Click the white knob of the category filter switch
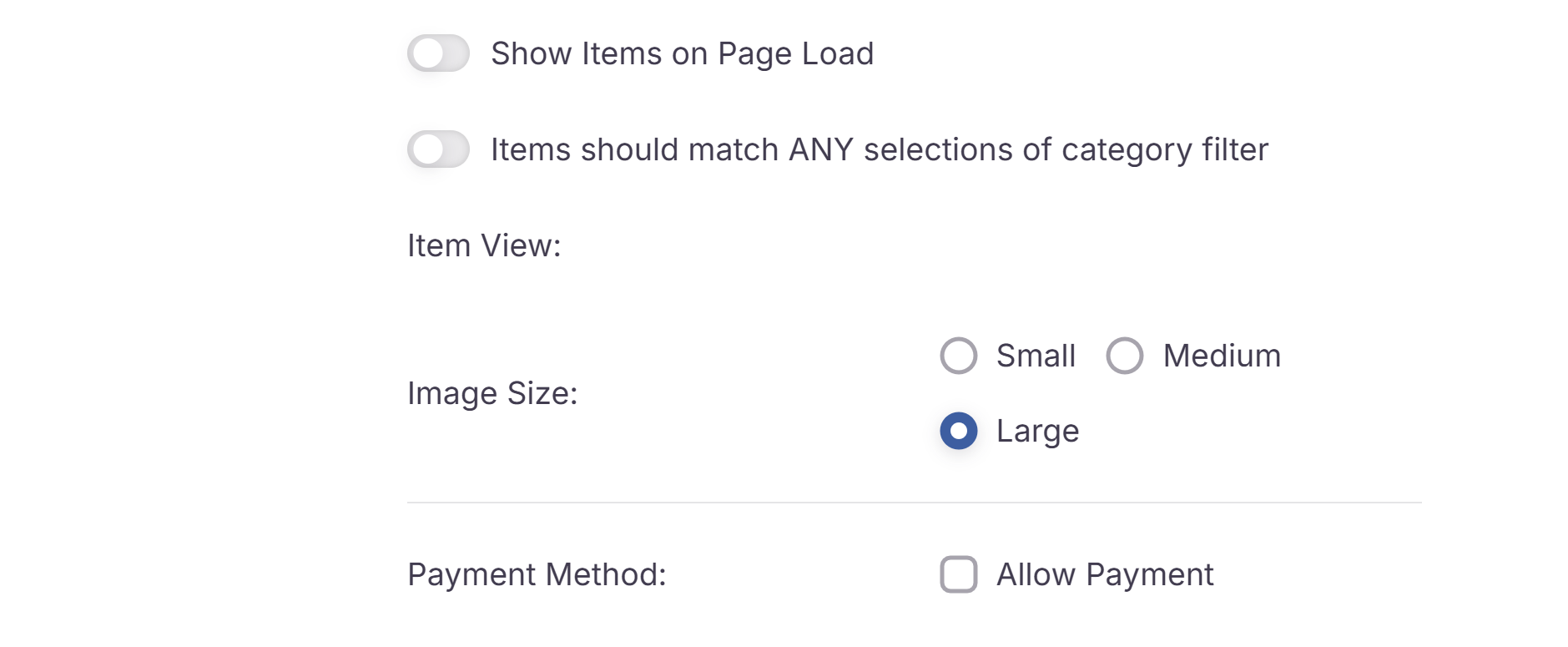This screenshot has width=1568, height=647. (x=427, y=149)
